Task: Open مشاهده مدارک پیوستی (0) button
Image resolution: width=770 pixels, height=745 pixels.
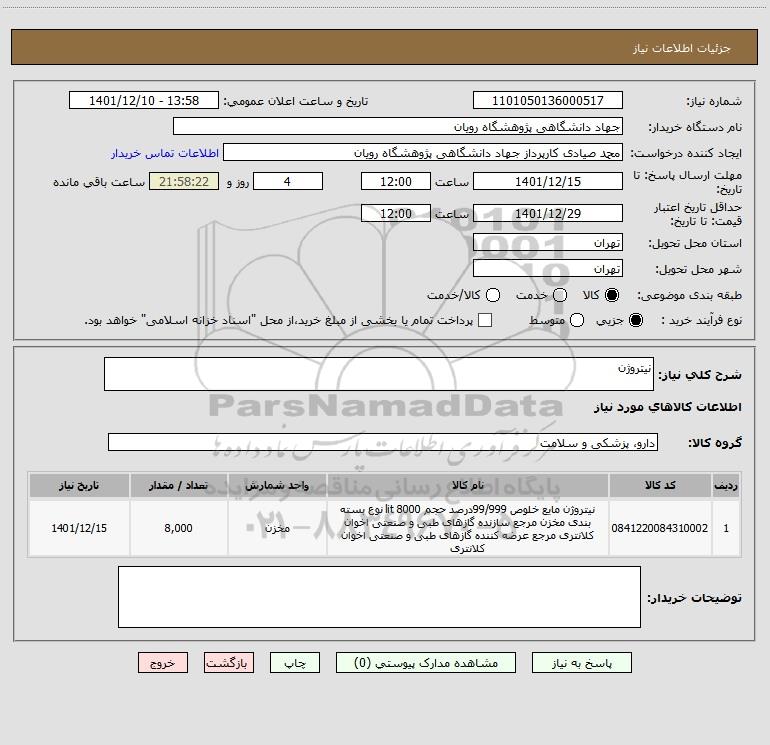Action: click(426, 663)
